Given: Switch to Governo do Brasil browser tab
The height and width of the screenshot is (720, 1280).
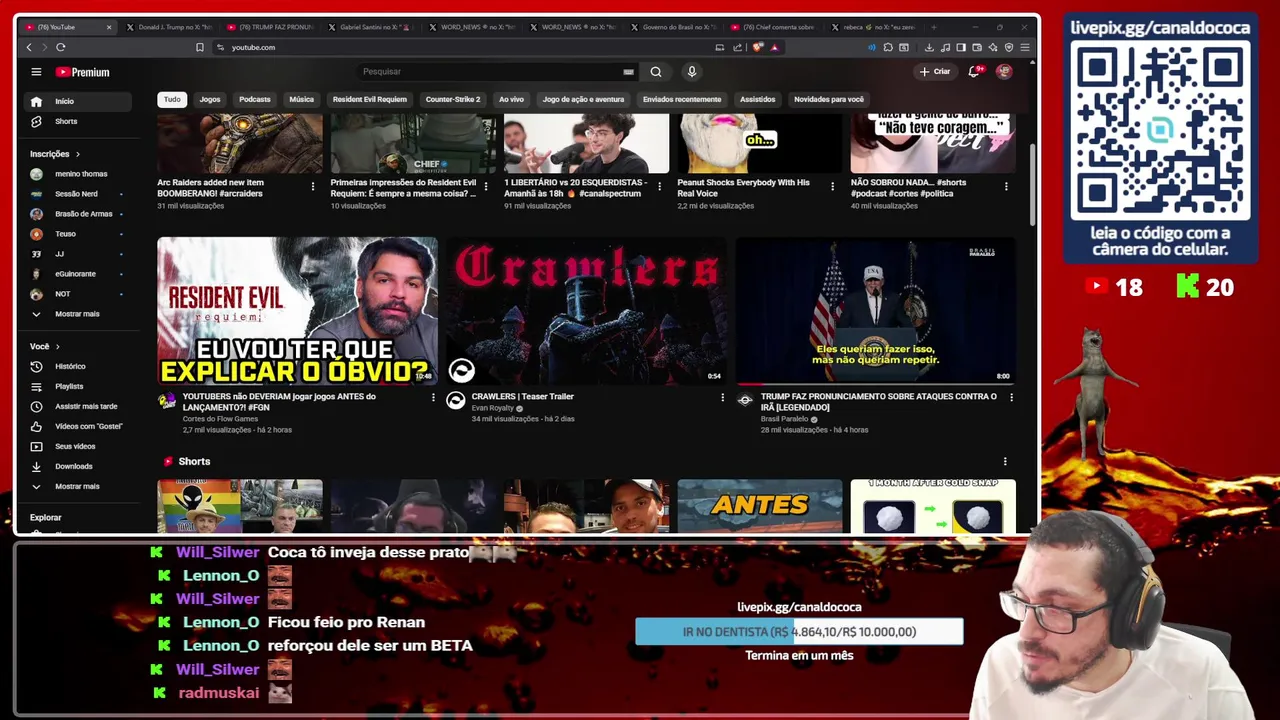Looking at the screenshot, I should tap(675, 27).
